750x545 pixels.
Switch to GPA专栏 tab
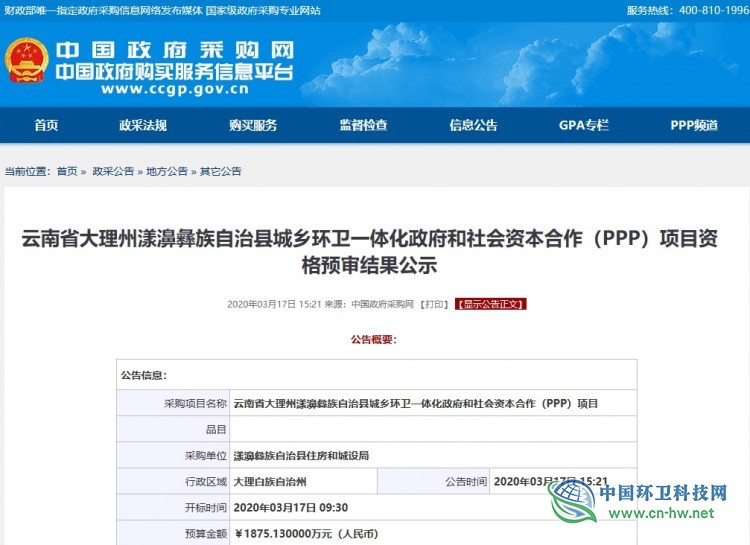(x=584, y=125)
